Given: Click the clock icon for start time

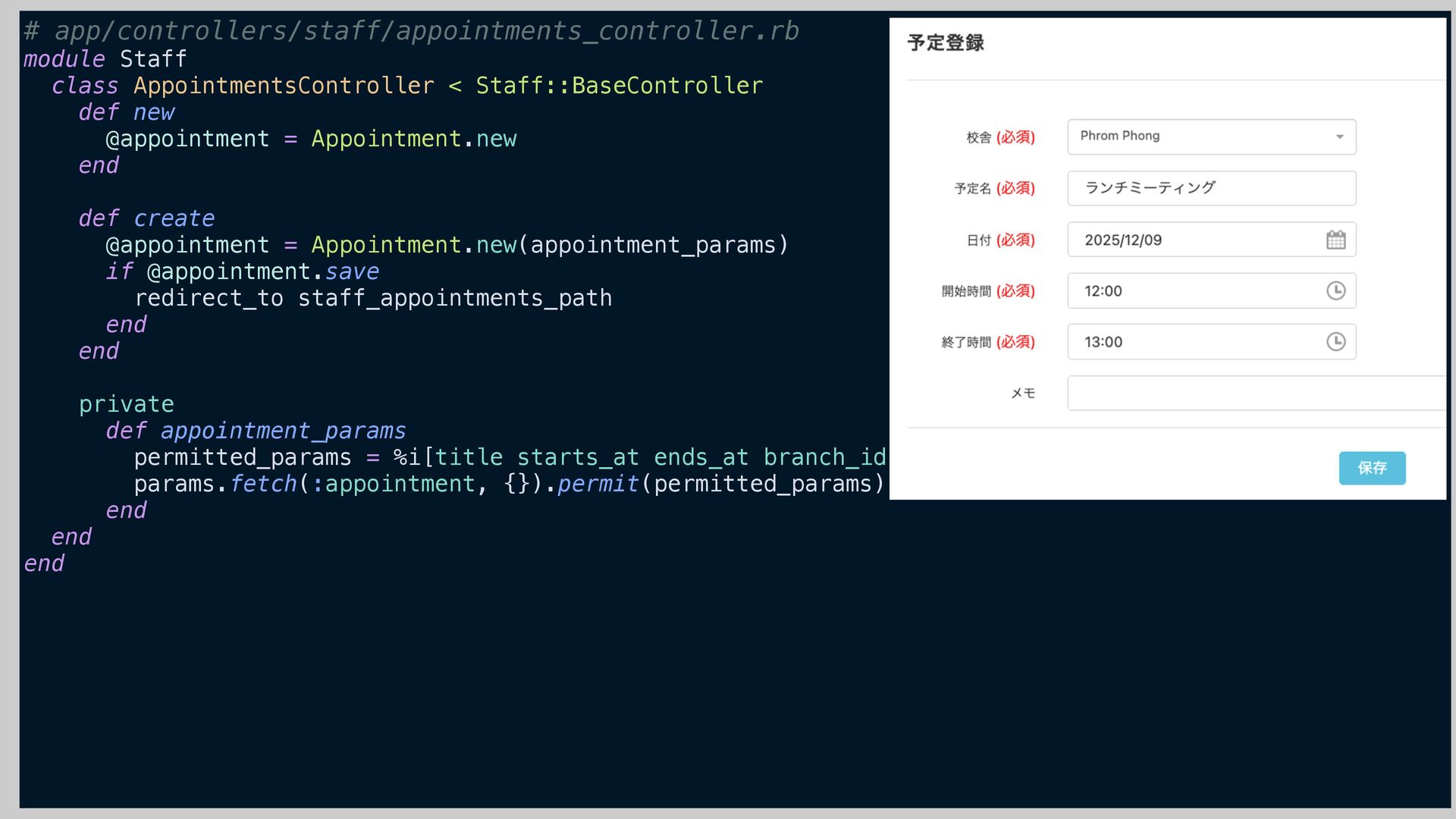Looking at the screenshot, I should click(x=1335, y=291).
